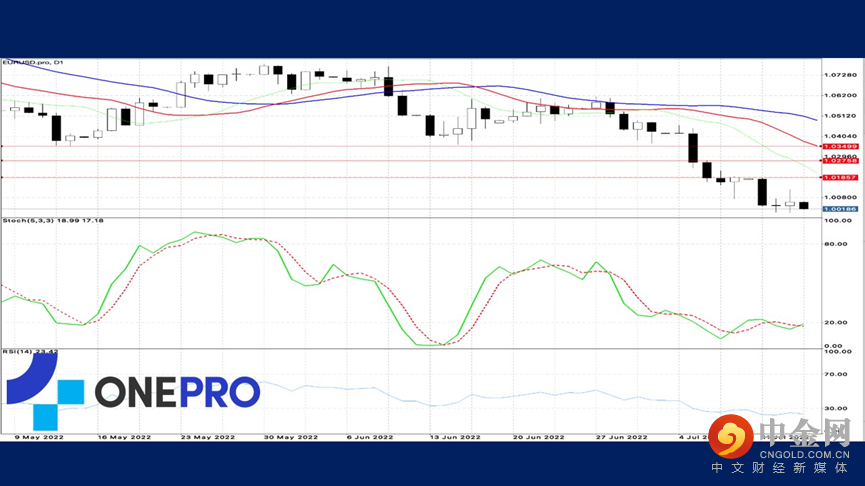
Task: Click the EURUSD.pro, D1 chart title
Action: (33, 62)
